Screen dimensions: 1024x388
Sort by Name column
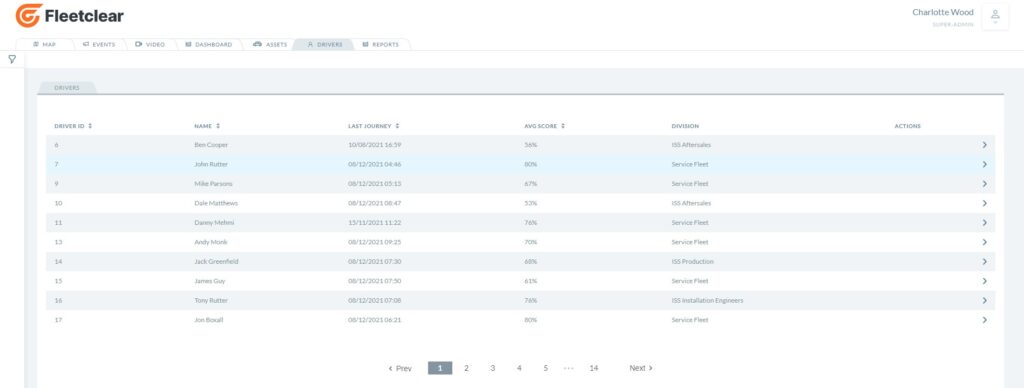click(x=207, y=126)
